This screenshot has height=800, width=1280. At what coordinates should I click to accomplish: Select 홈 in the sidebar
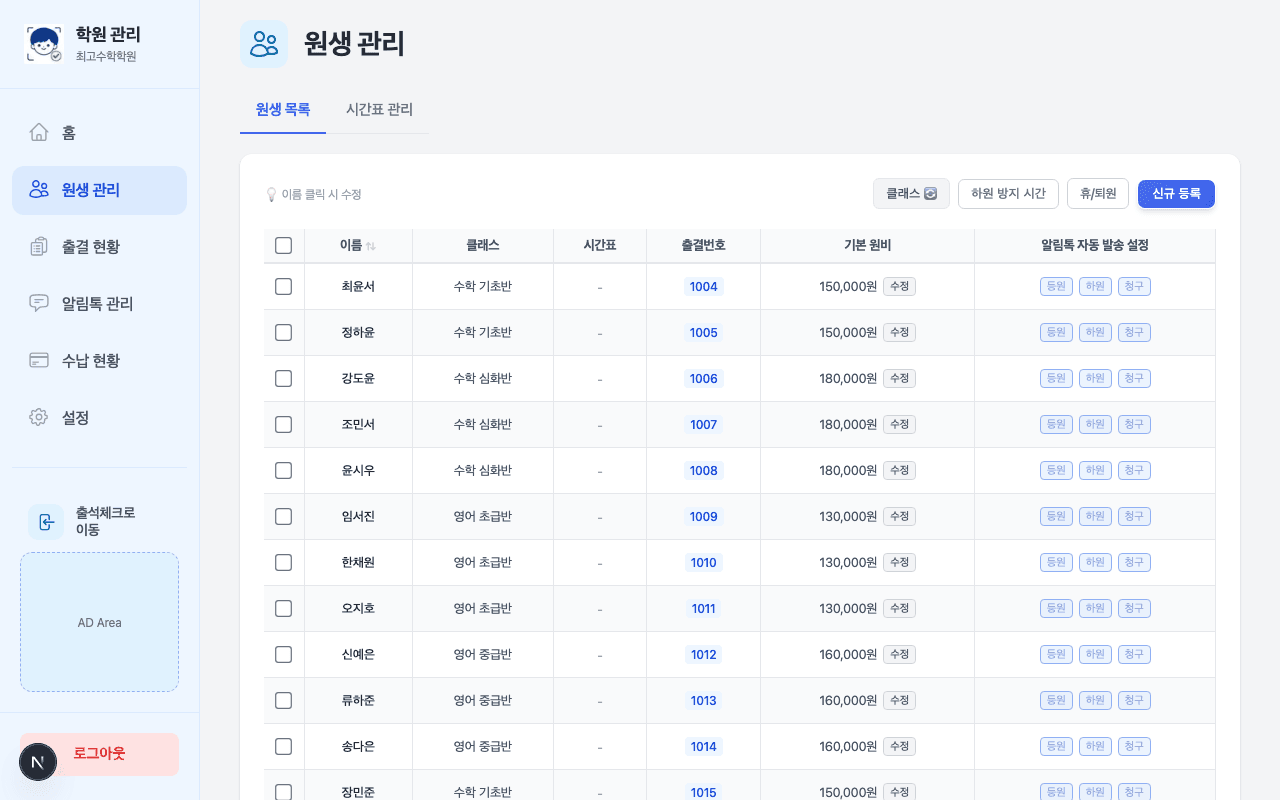tap(99, 132)
